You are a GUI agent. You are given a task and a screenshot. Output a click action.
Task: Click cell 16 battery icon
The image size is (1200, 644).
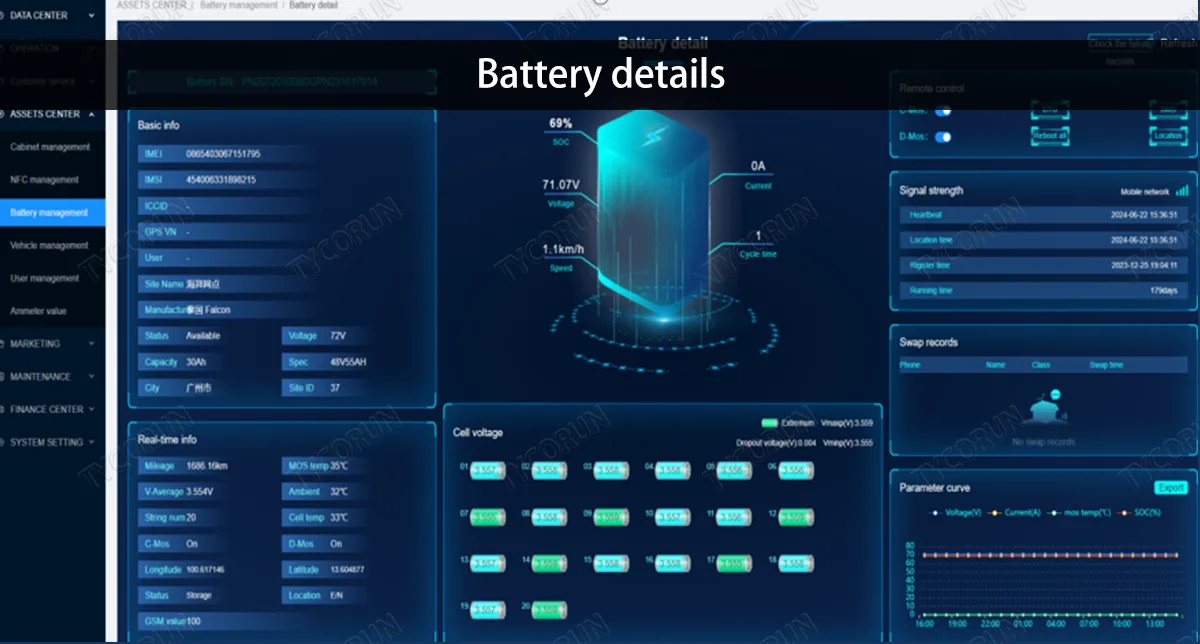click(x=673, y=563)
